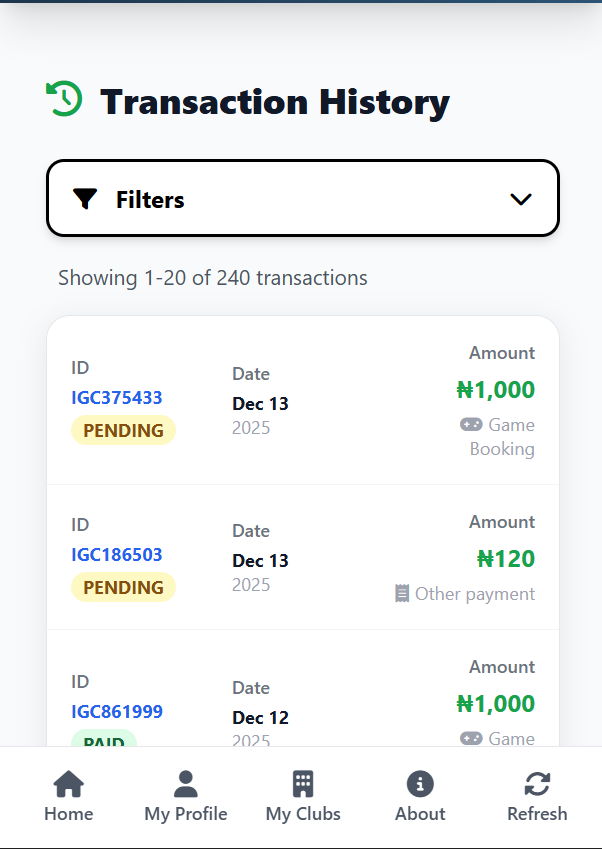The height and width of the screenshot is (849, 602).
Task: Open transaction IGC186503
Action: coord(117,554)
